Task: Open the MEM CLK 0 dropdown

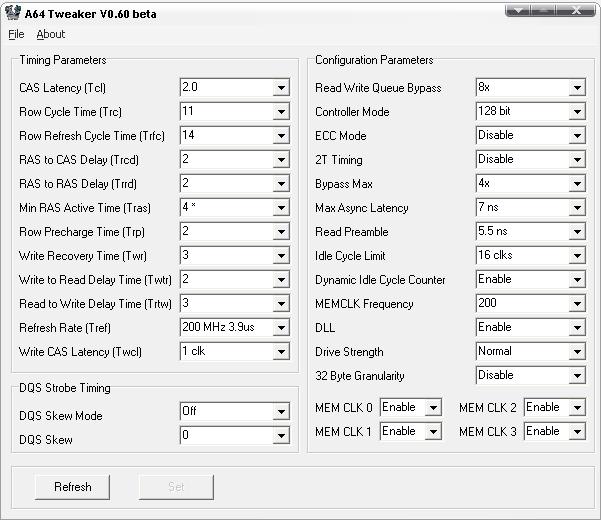Action: tap(411, 407)
